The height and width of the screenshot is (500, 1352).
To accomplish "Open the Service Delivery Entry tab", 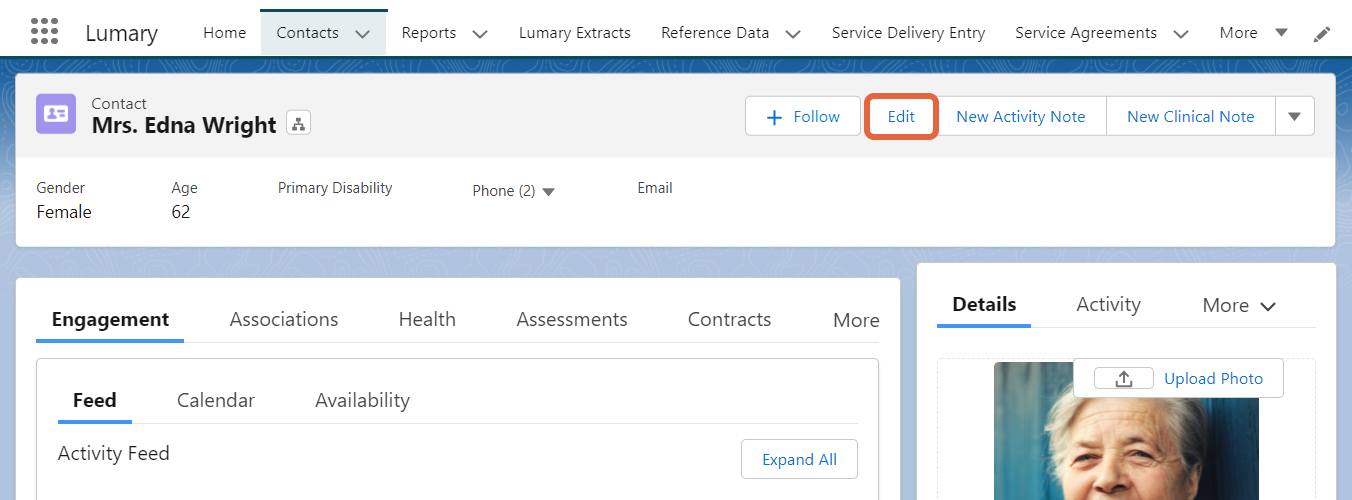I will [x=908, y=33].
